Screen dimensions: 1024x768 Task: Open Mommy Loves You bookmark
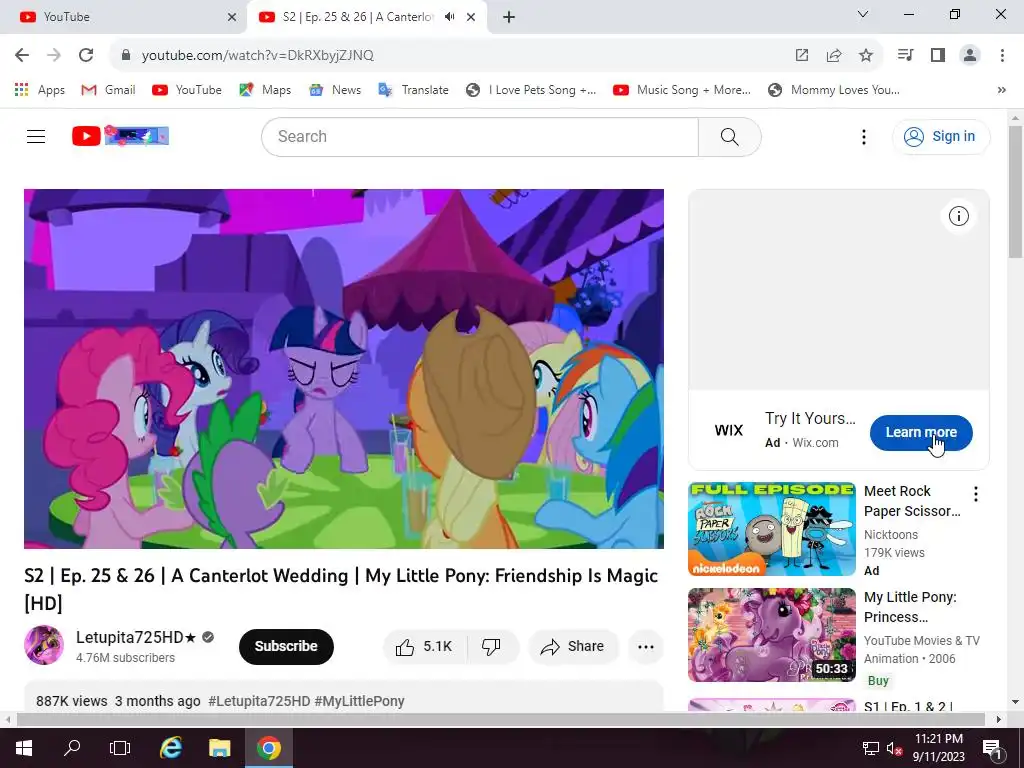[x=833, y=90]
